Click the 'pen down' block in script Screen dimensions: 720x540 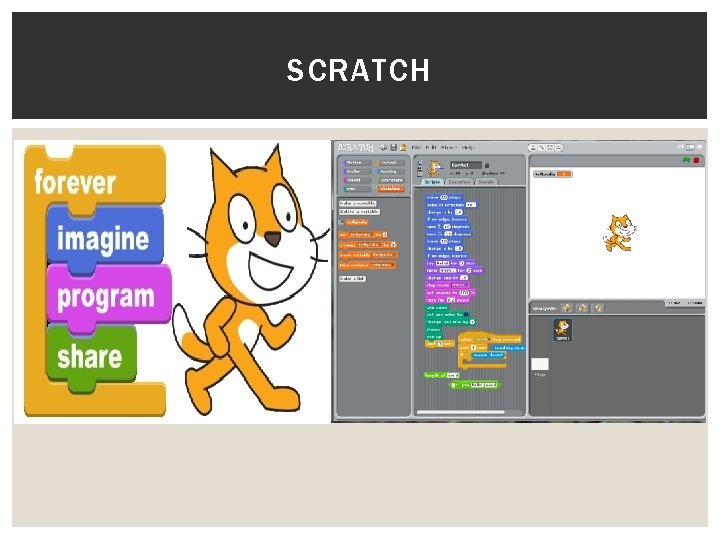click(437, 308)
